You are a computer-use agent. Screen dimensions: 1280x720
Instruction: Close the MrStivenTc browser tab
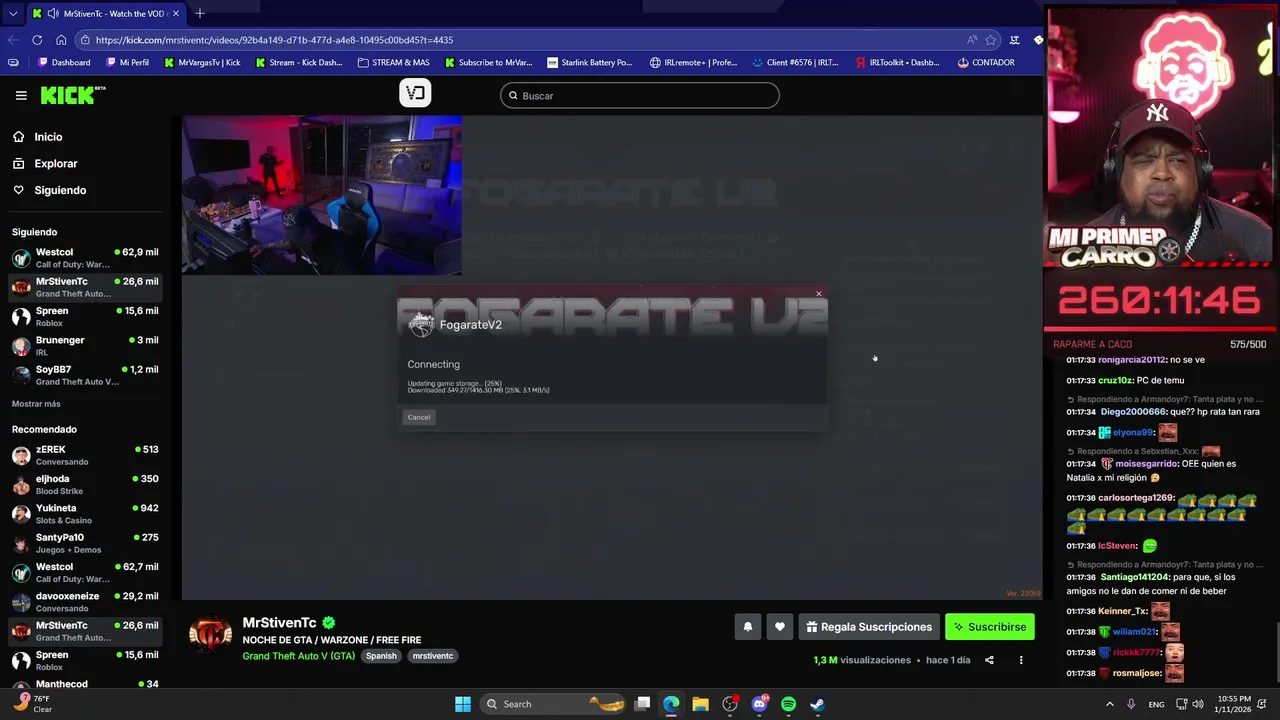pos(176,14)
